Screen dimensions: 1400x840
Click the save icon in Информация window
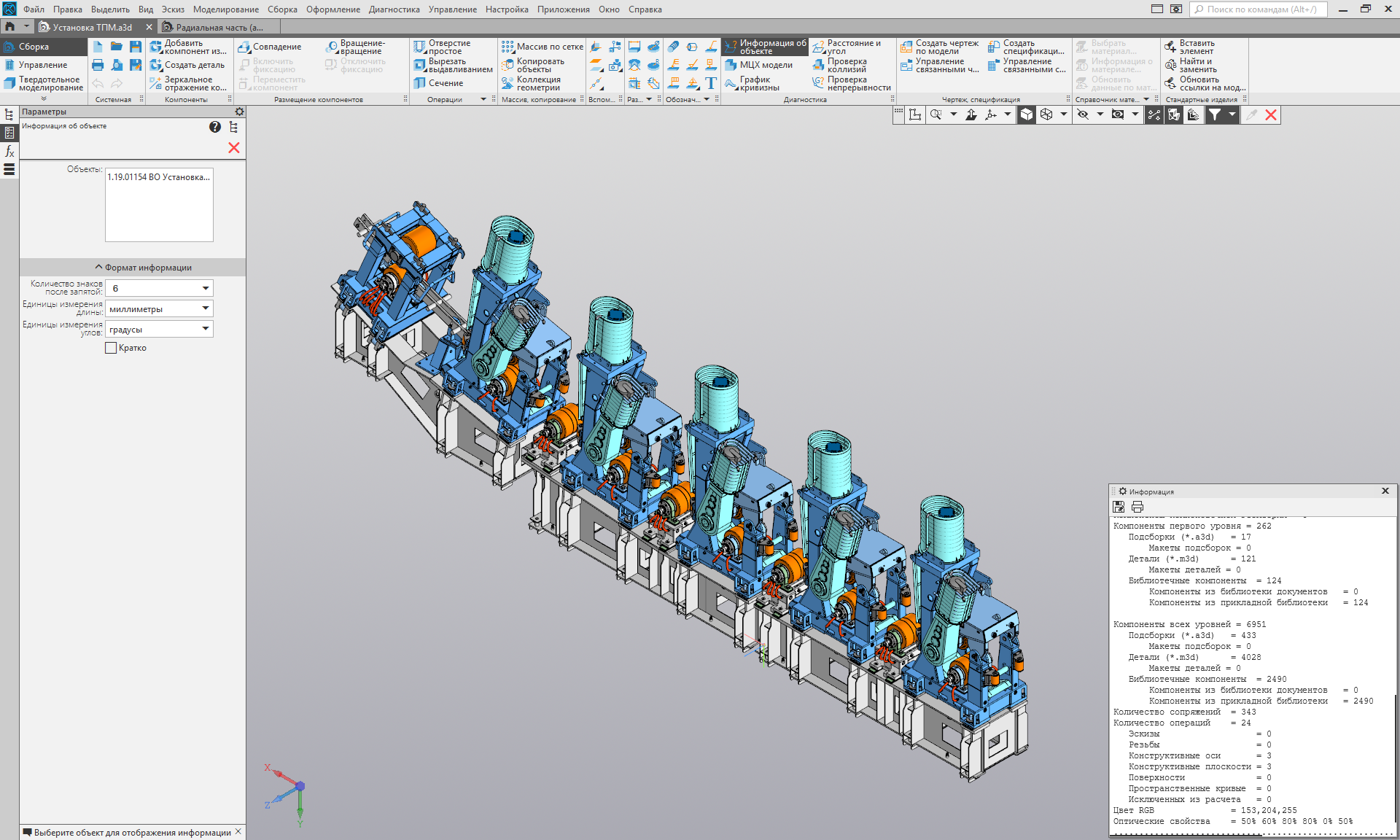(1119, 507)
